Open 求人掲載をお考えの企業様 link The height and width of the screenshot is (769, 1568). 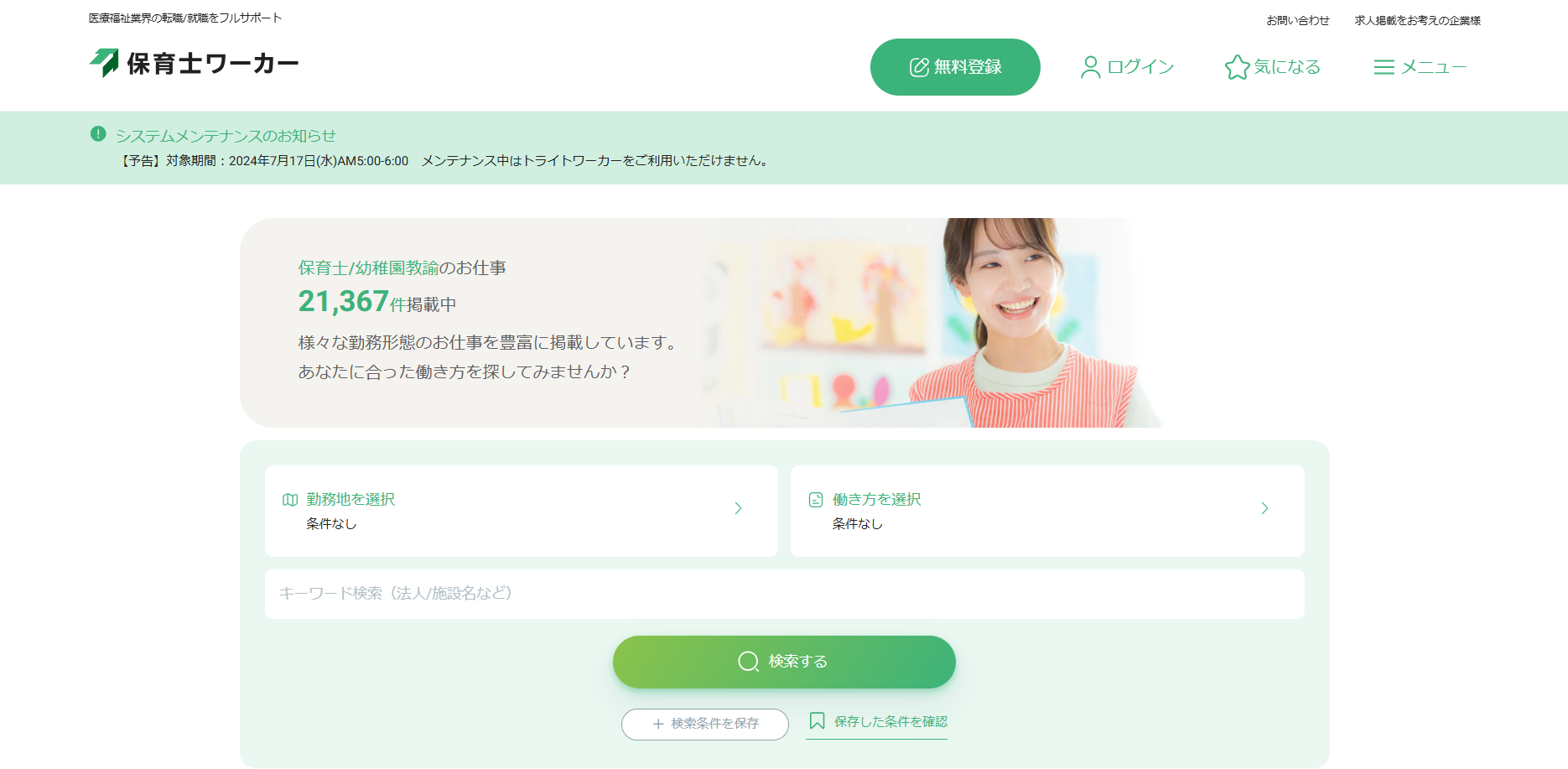click(x=1417, y=20)
